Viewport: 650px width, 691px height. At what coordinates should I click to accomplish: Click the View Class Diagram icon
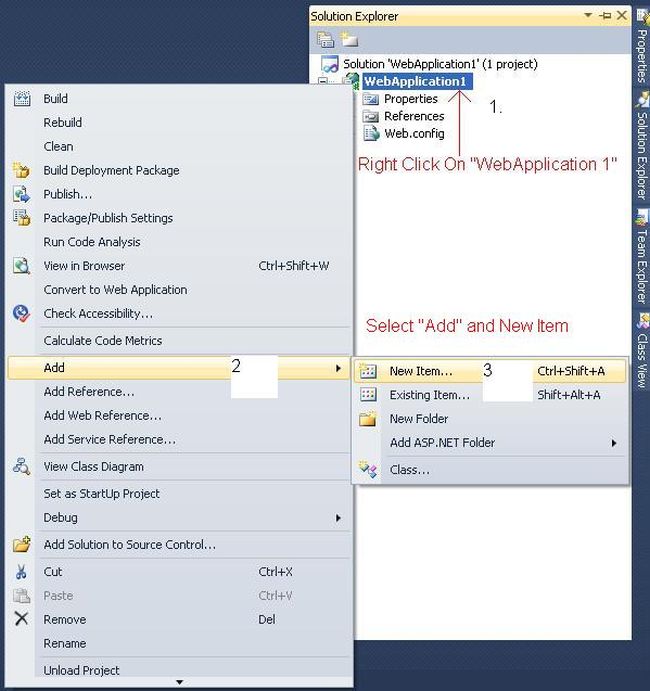tap(21, 467)
